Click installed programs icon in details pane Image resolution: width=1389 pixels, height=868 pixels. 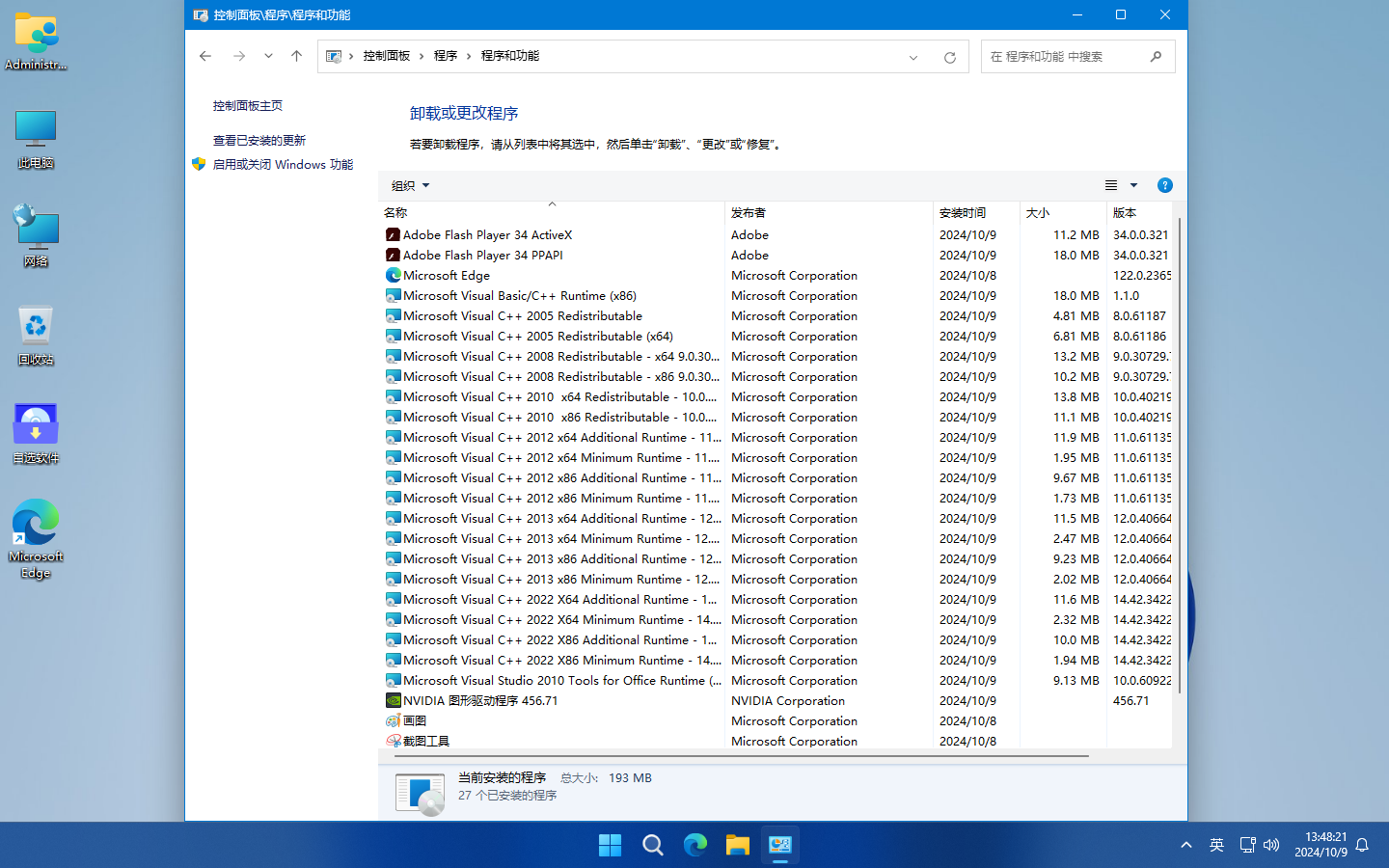(421, 793)
